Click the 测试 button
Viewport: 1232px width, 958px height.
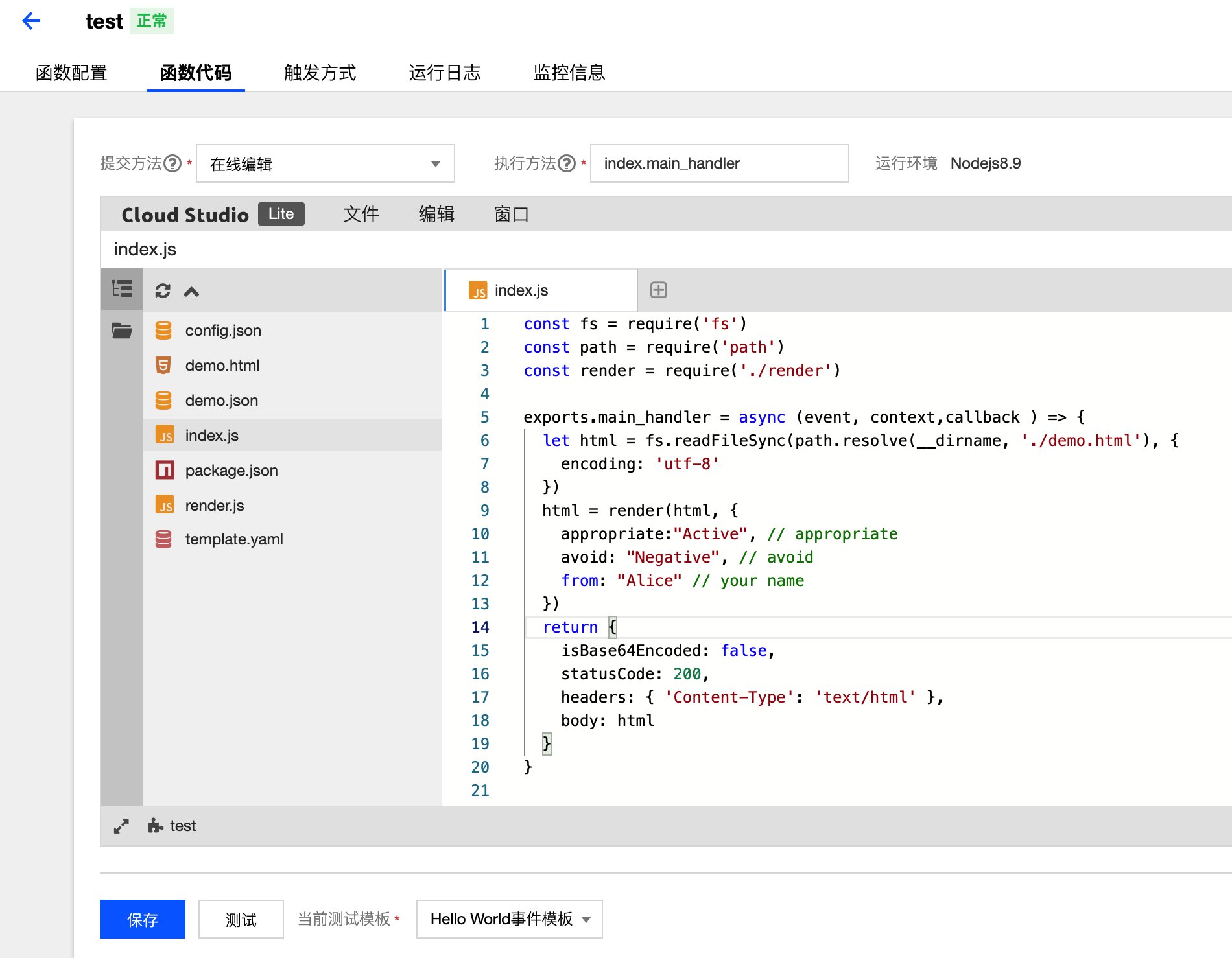click(x=241, y=919)
